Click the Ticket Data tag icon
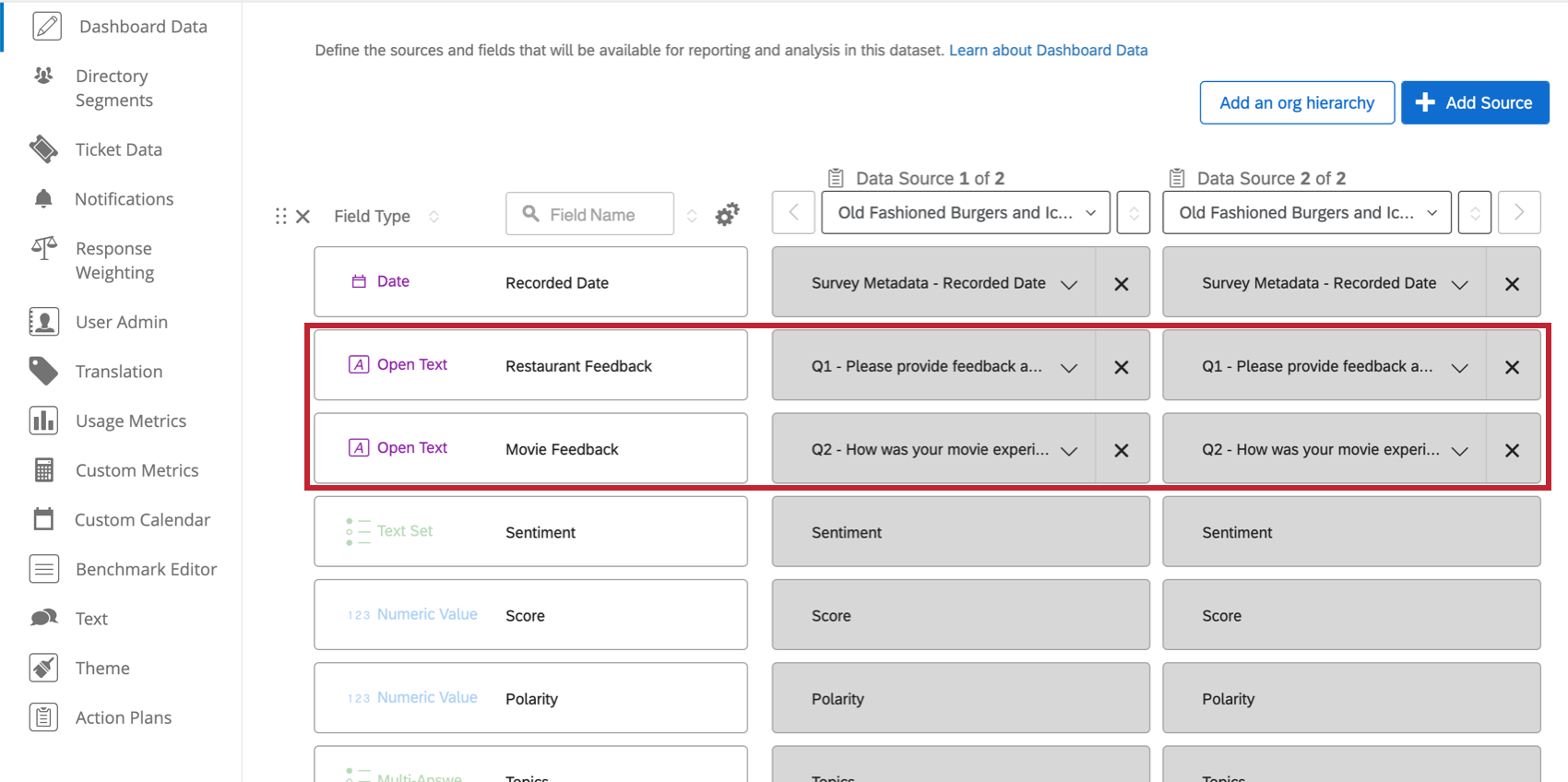 tap(43, 149)
